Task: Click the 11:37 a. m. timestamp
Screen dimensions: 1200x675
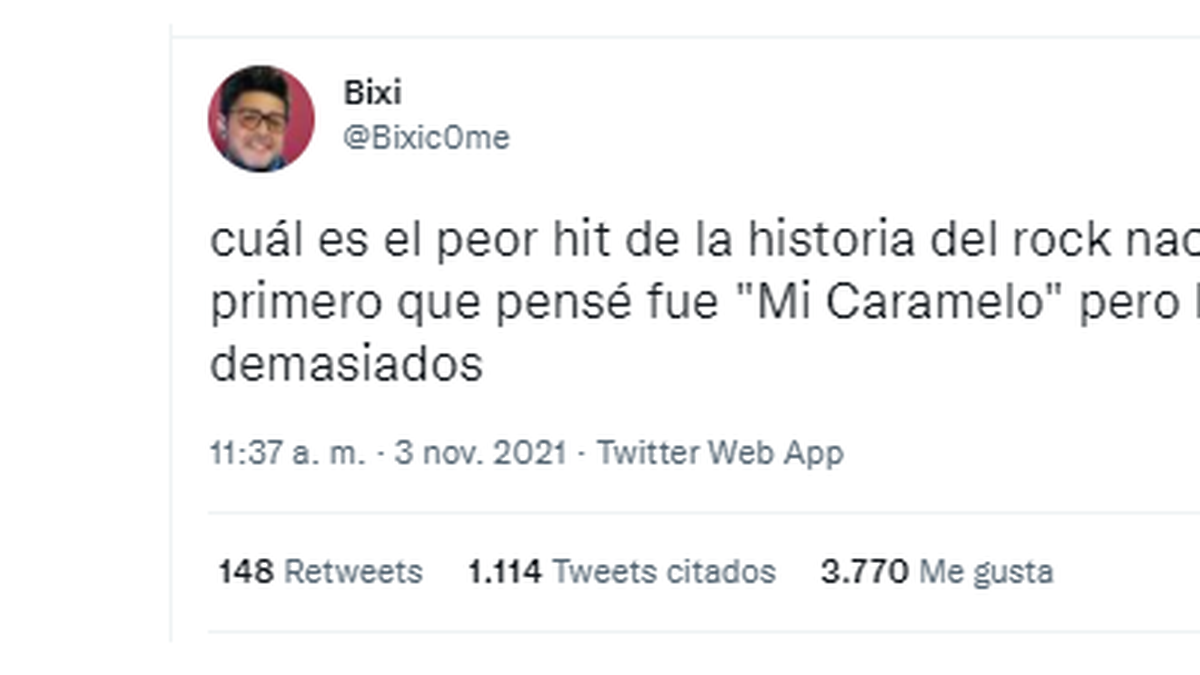Action: [x=289, y=453]
